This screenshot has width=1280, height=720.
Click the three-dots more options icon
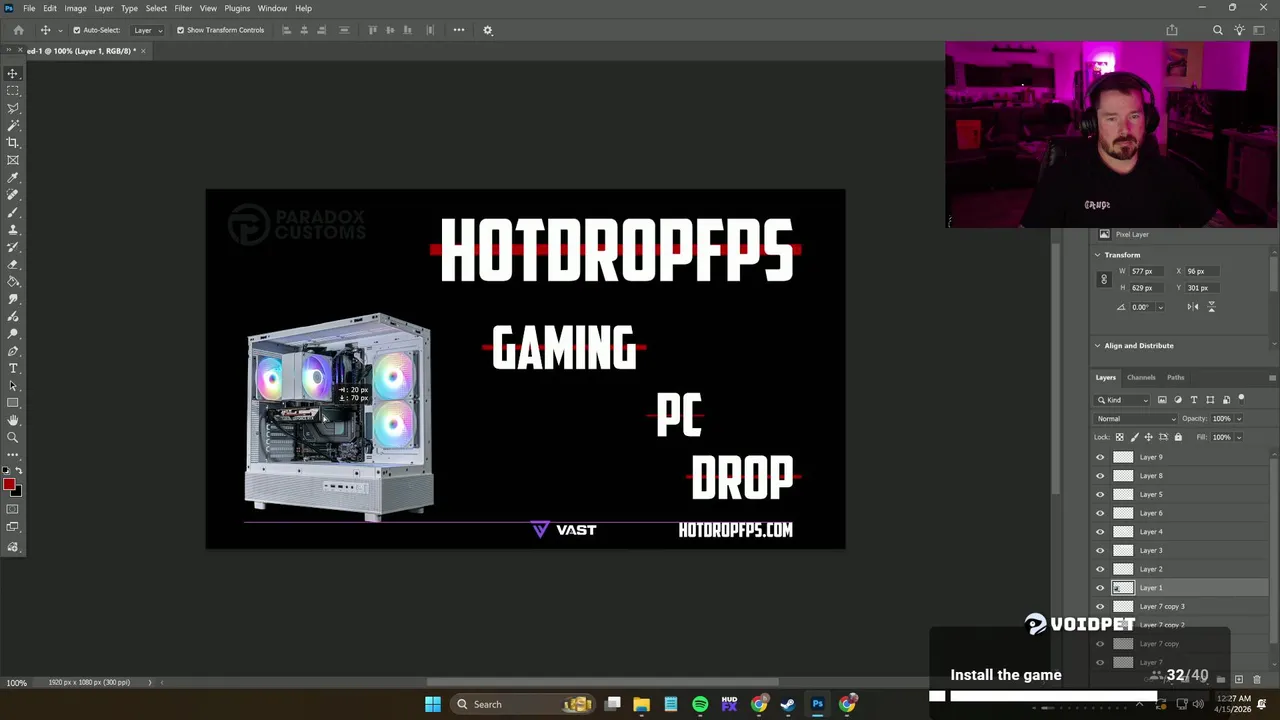coord(459,30)
